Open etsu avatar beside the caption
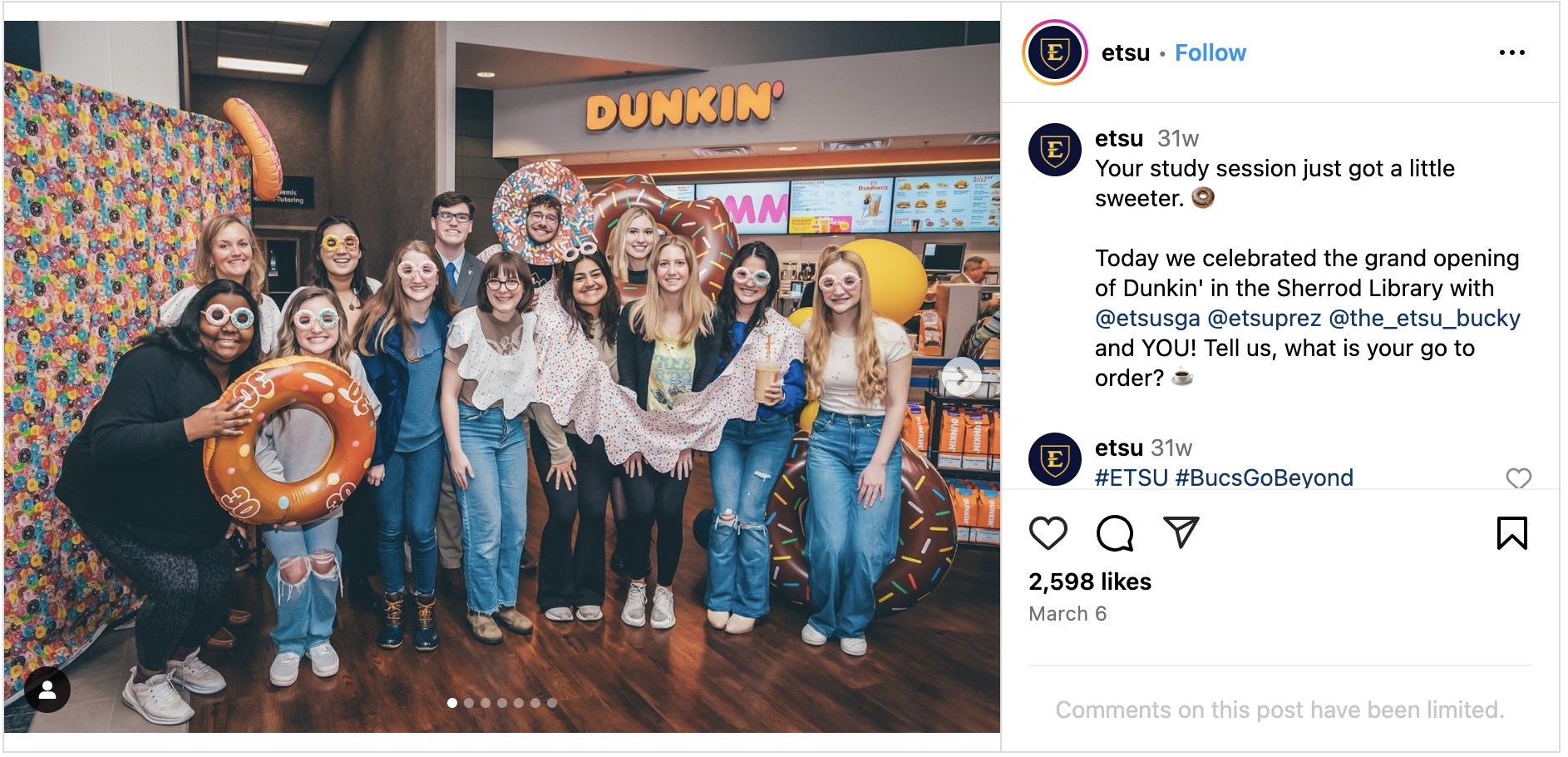Viewport: 1568px width, 757px height. click(1054, 150)
